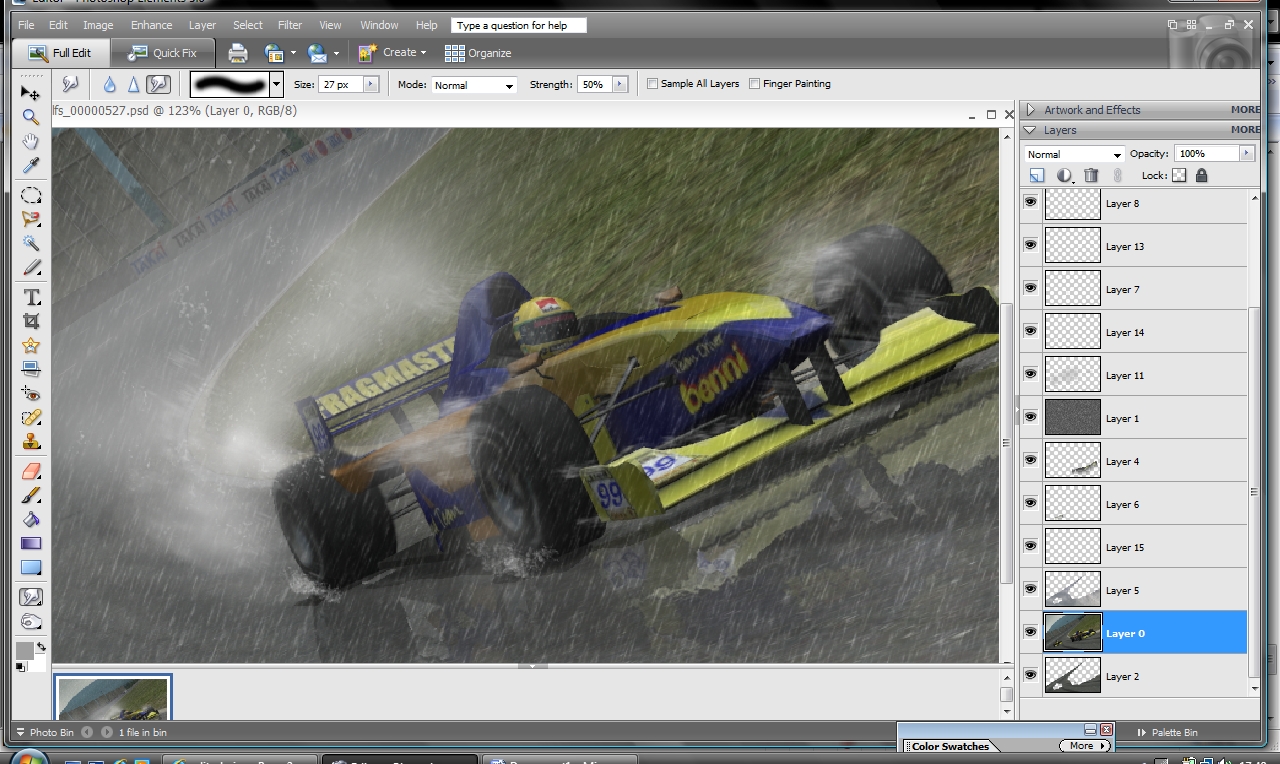Switch to the Quick Fix tab

tap(163, 53)
